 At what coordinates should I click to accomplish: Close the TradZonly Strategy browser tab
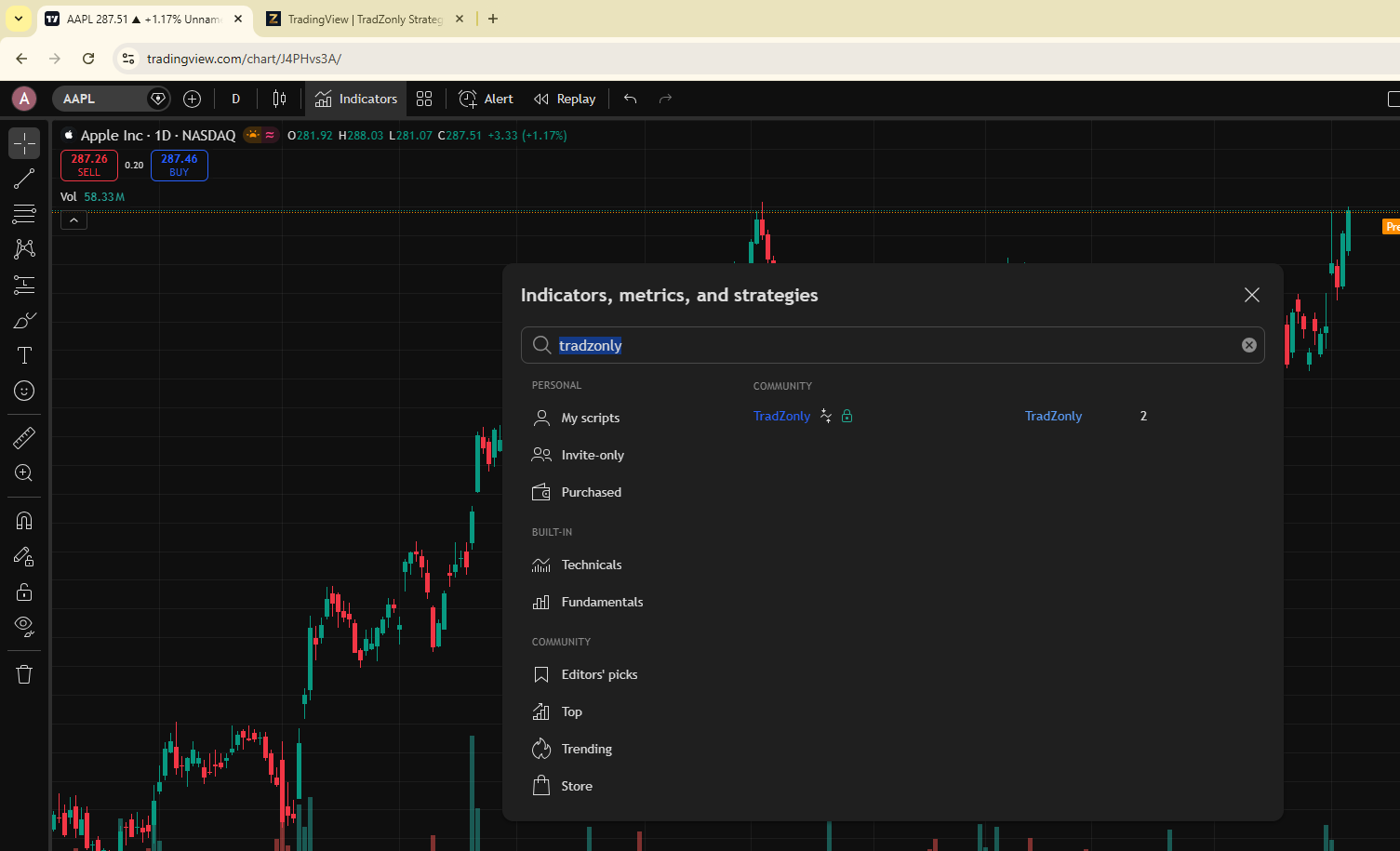pos(460,19)
